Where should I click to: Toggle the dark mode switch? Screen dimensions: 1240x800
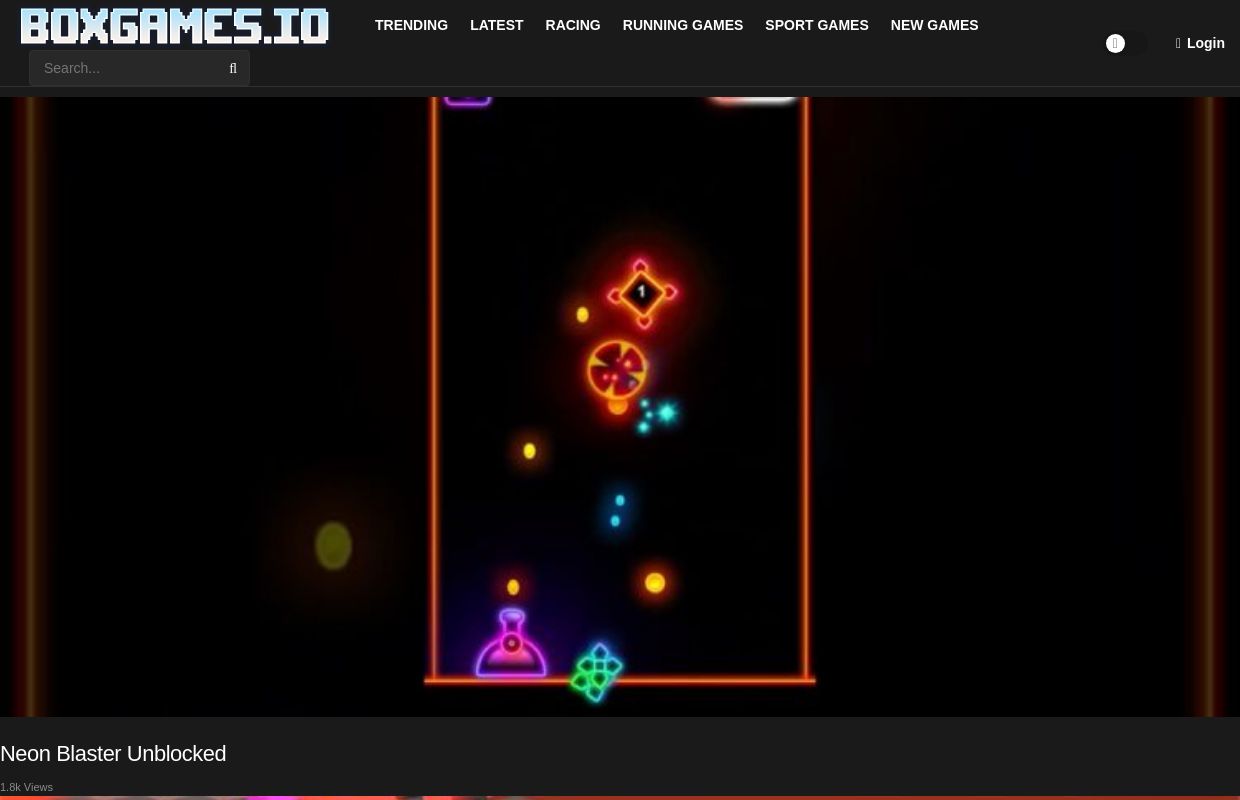click(1127, 43)
